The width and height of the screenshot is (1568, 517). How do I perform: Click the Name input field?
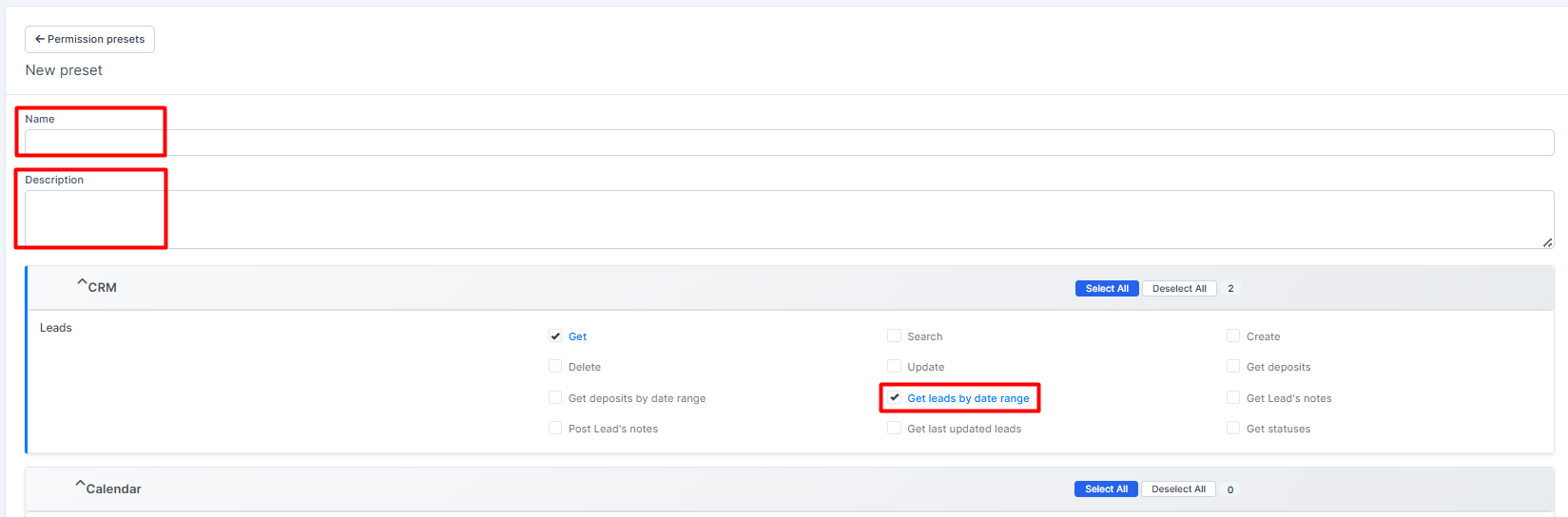click(x=789, y=143)
